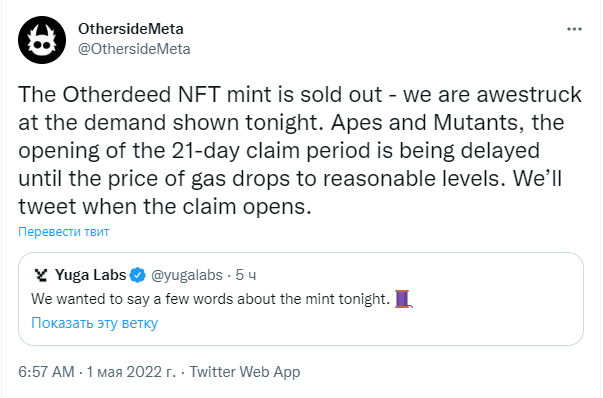Click the Yuga Labs name in the quoted tweet
This screenshot has width=603, height=398.
(90, 275)
